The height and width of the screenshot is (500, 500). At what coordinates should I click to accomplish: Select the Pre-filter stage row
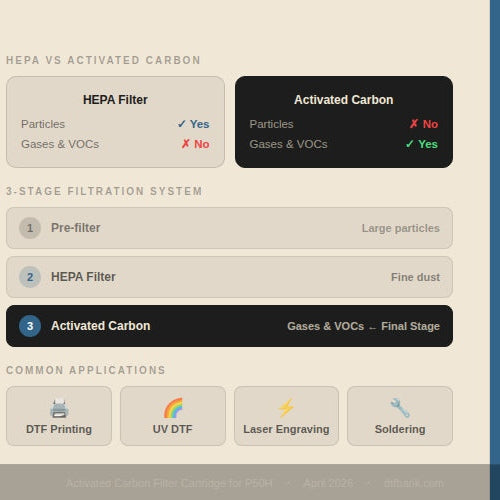229,228
